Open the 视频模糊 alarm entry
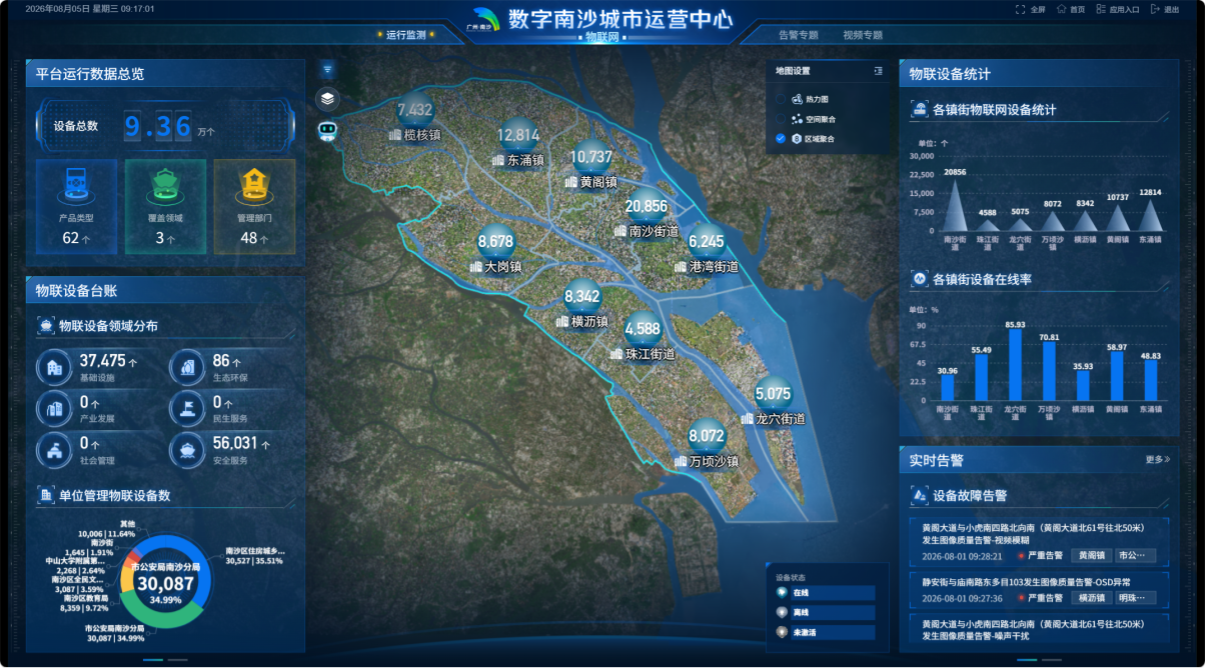 pos(1039,542)
